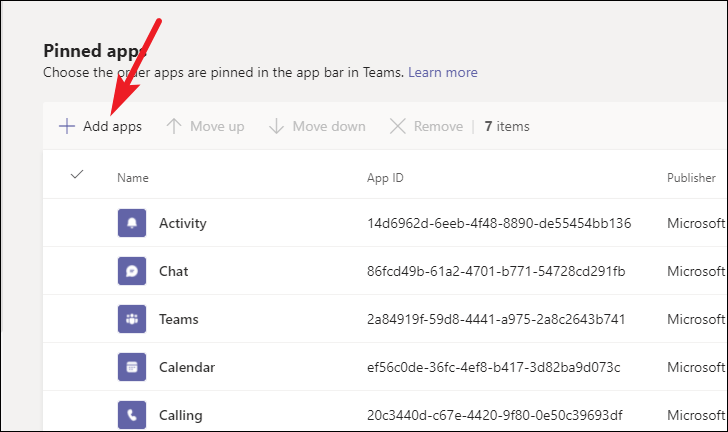Toggle the select-all checkmark in the header
The width and height of the screenshot is (728, 432).
click(77, 175)
